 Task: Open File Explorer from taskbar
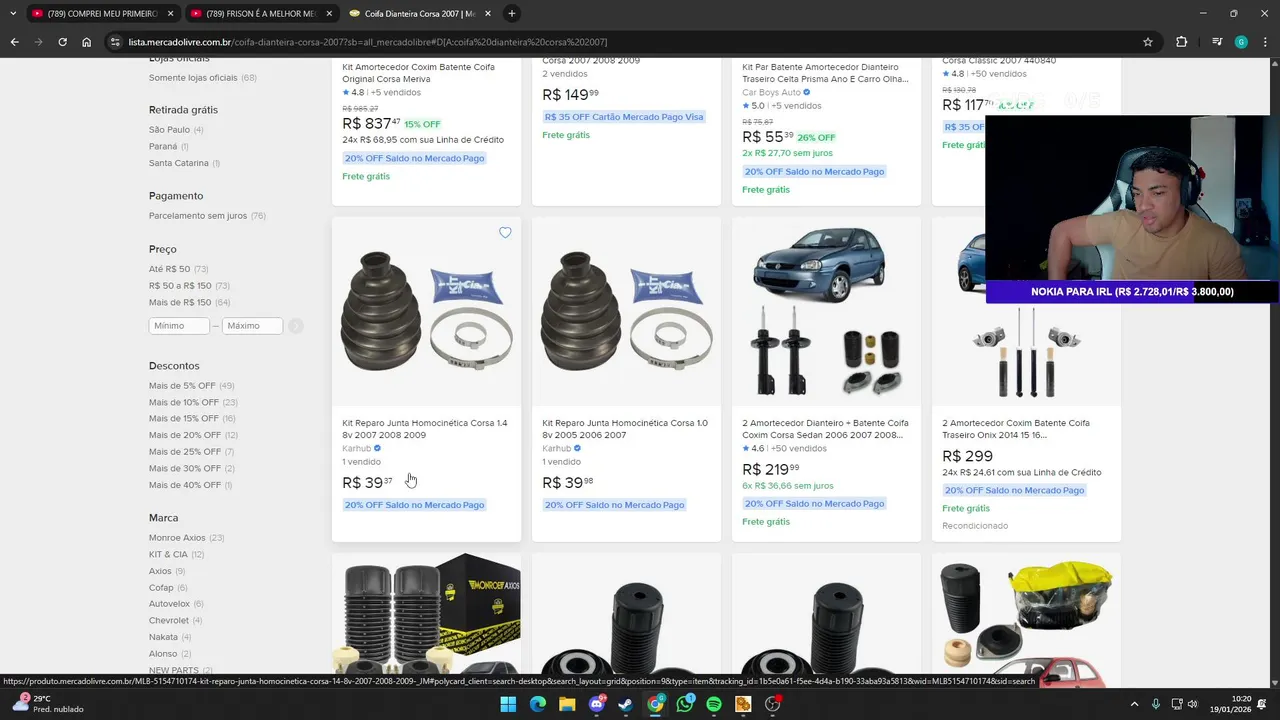point(567,704)
